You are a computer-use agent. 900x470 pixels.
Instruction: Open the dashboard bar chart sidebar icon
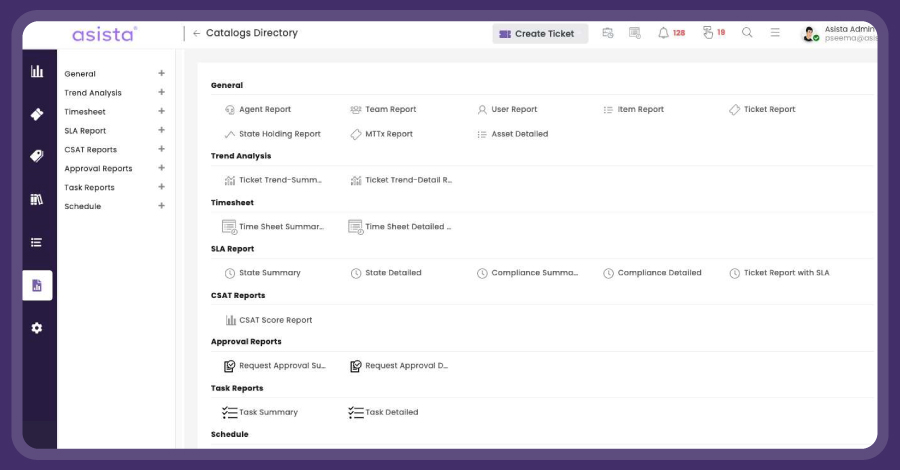click(37, 71)
